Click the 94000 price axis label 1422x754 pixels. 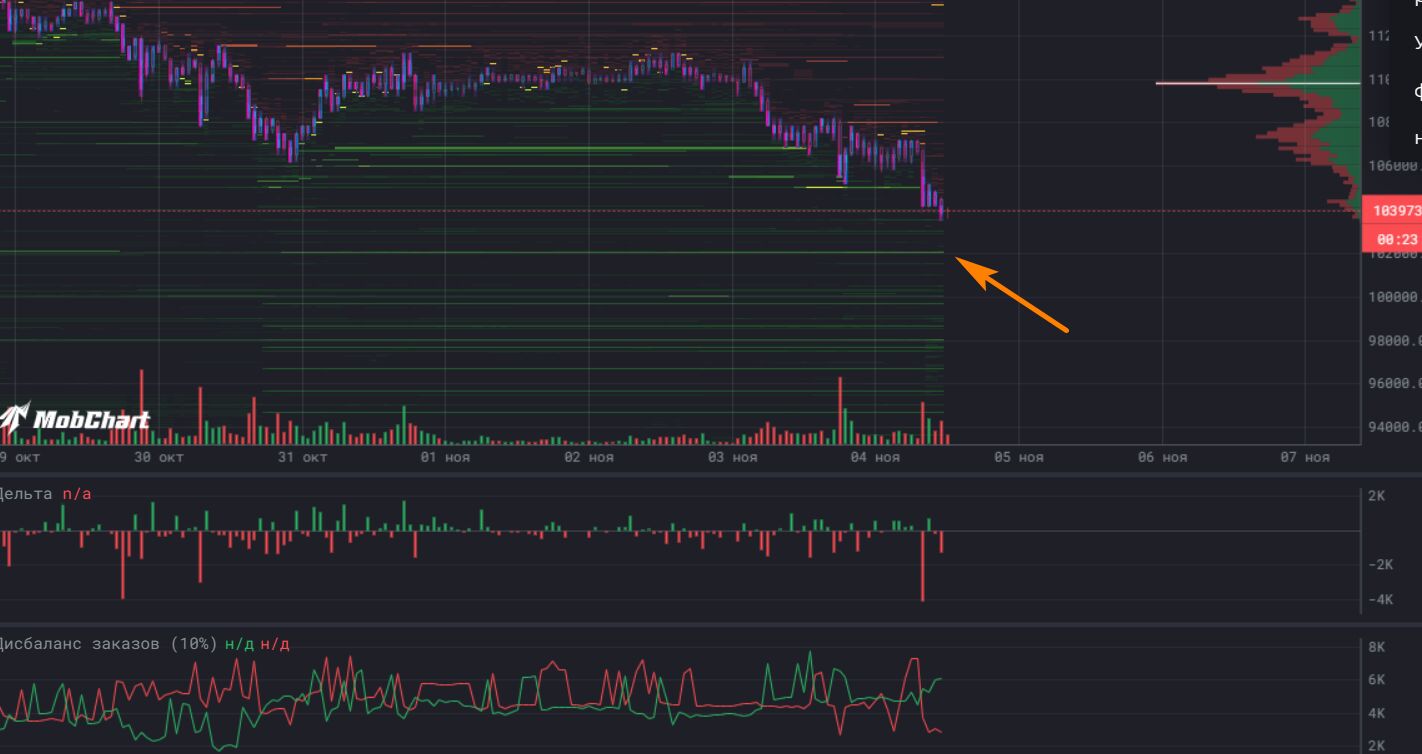click(1394, 427)
